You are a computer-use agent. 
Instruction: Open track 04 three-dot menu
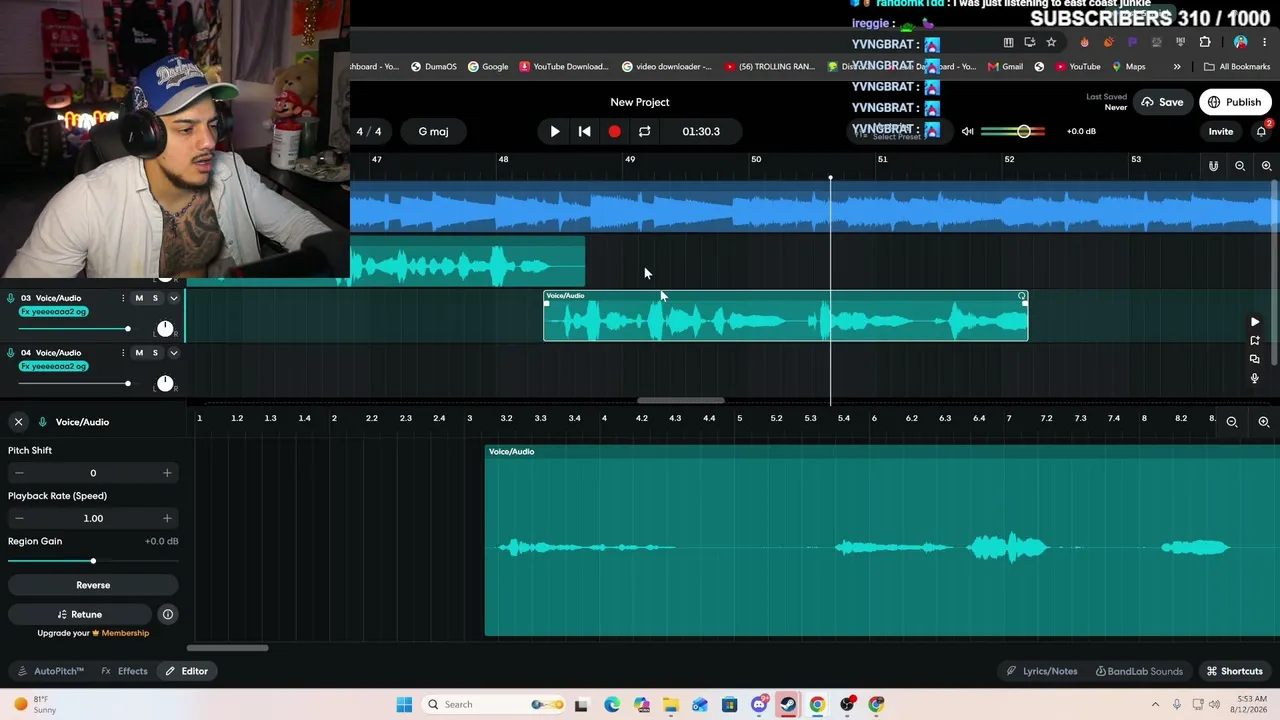point(123,352)
